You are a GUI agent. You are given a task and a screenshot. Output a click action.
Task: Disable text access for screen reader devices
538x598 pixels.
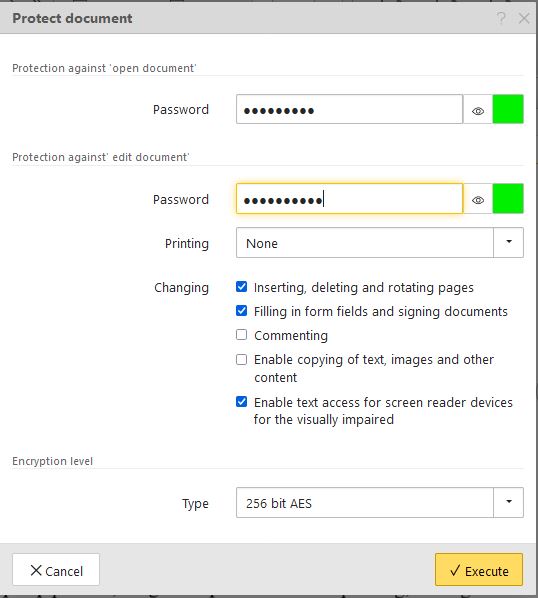tap(241, 402)
